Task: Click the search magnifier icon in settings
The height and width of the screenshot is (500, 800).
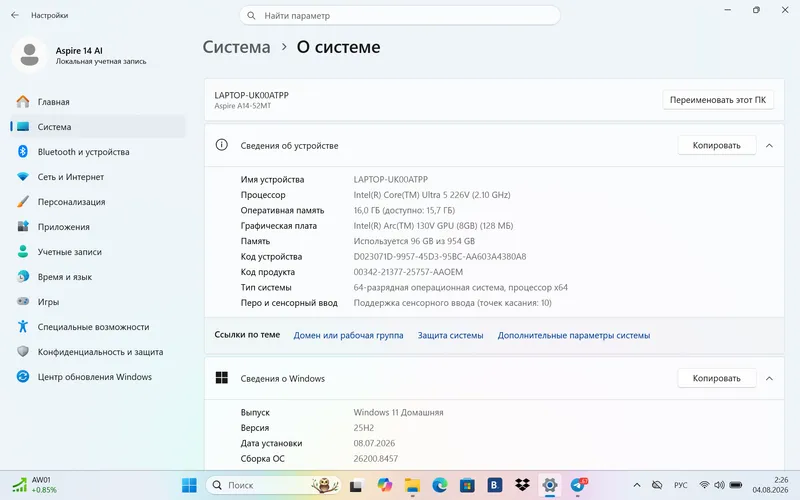Action: click(x=251, y=15)
